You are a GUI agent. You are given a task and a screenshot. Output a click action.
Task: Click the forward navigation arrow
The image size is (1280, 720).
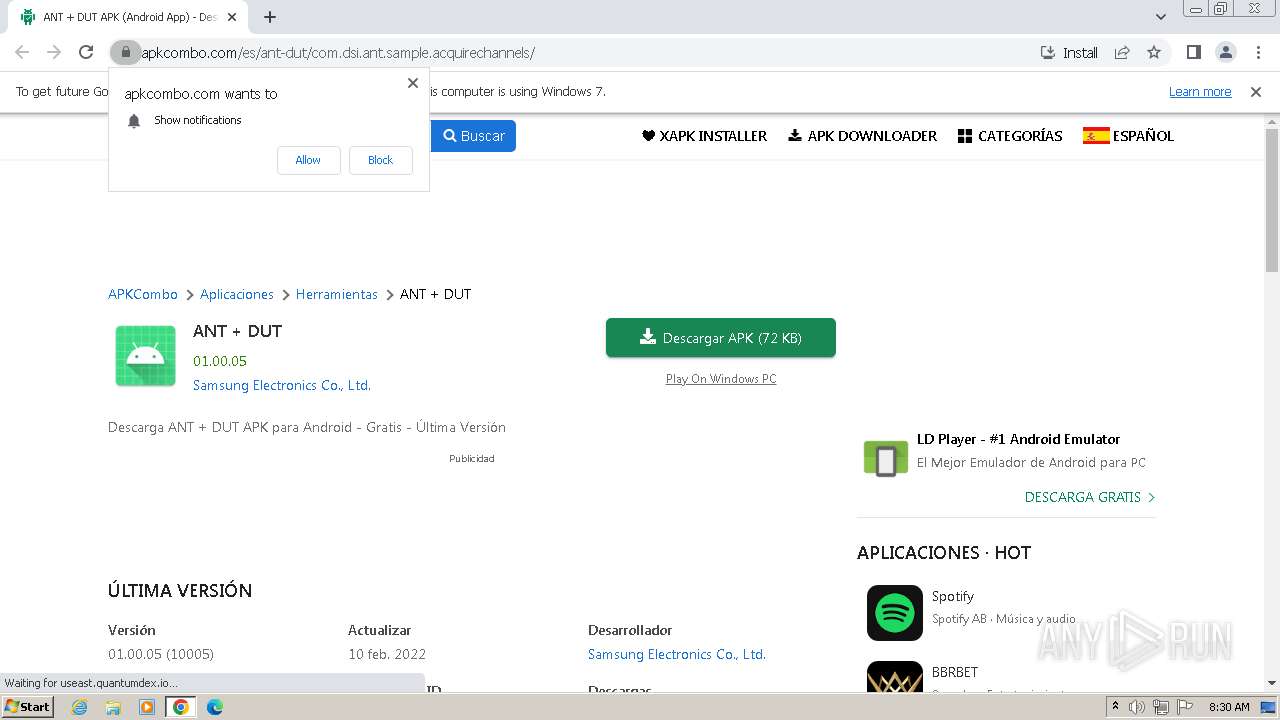(54, 52)
